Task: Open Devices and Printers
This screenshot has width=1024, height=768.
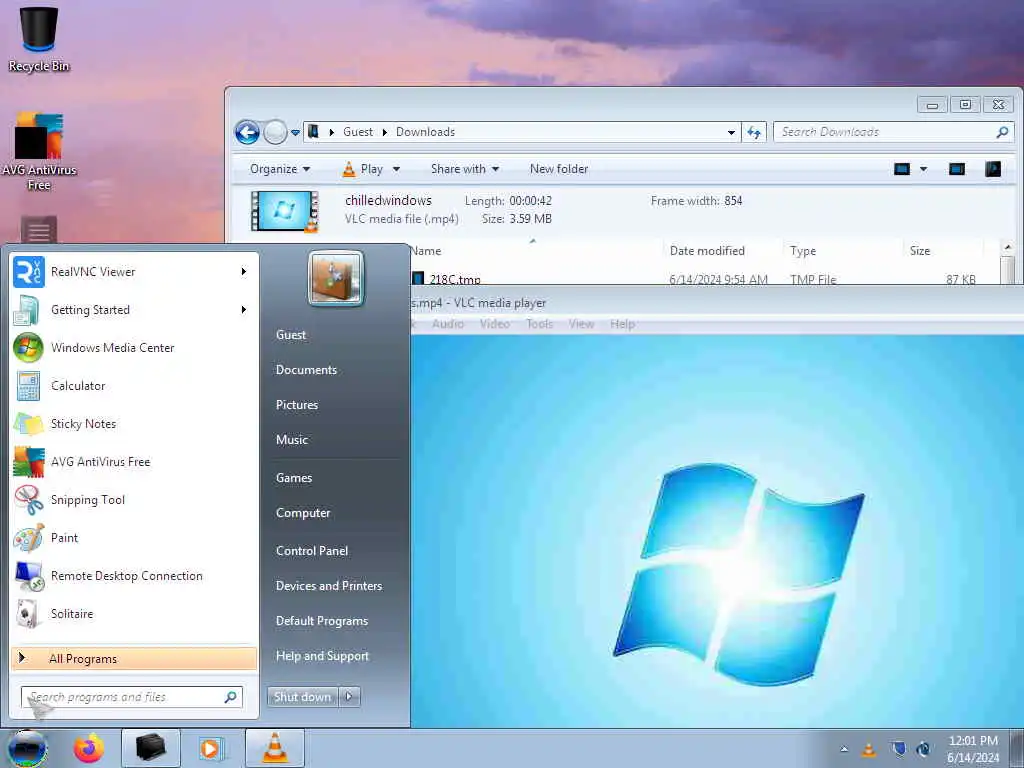Action: (328, 586)
